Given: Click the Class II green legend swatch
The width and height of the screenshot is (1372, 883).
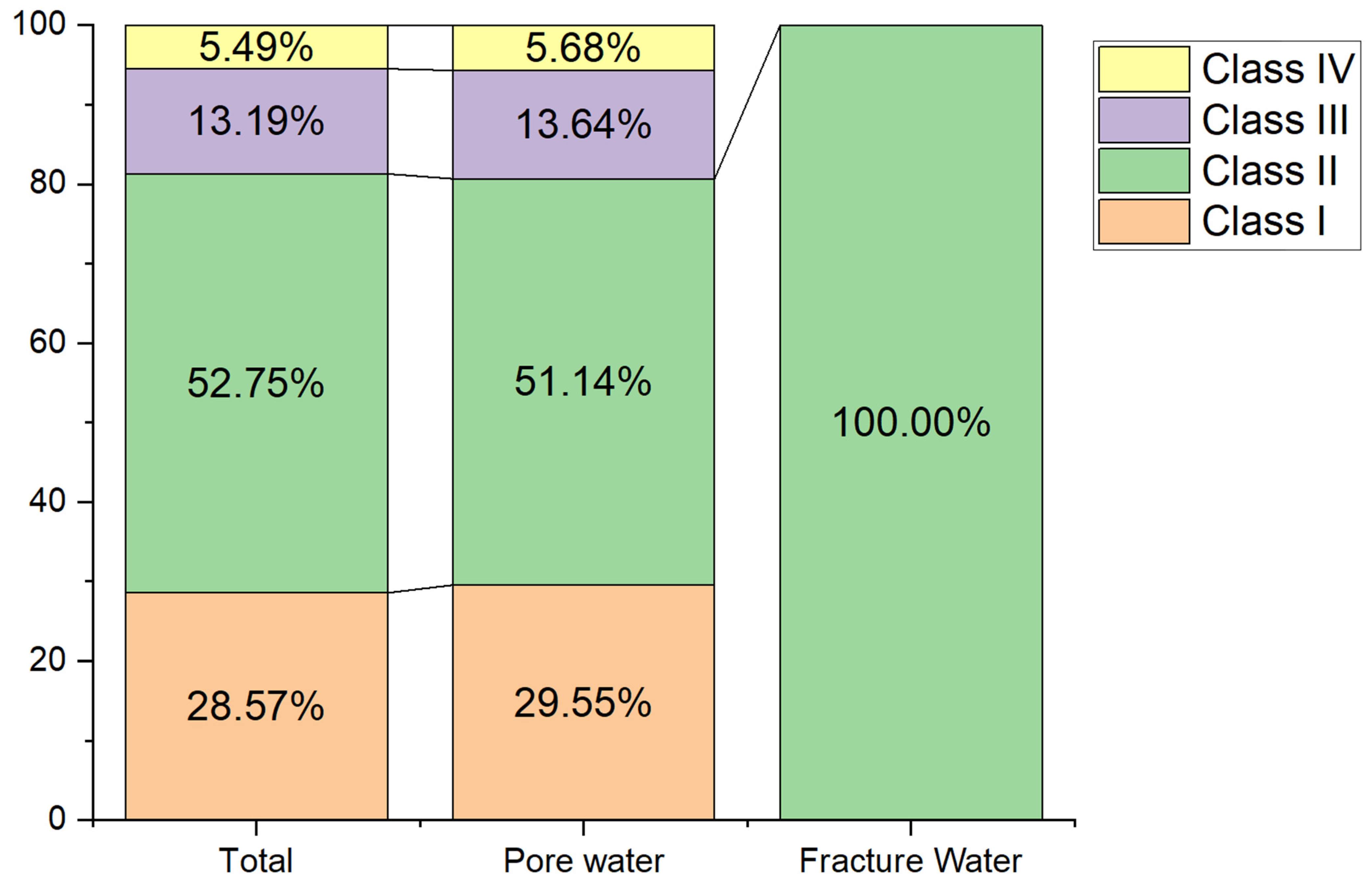Looking at the screenshot, I should click(x=1143, y=170).
